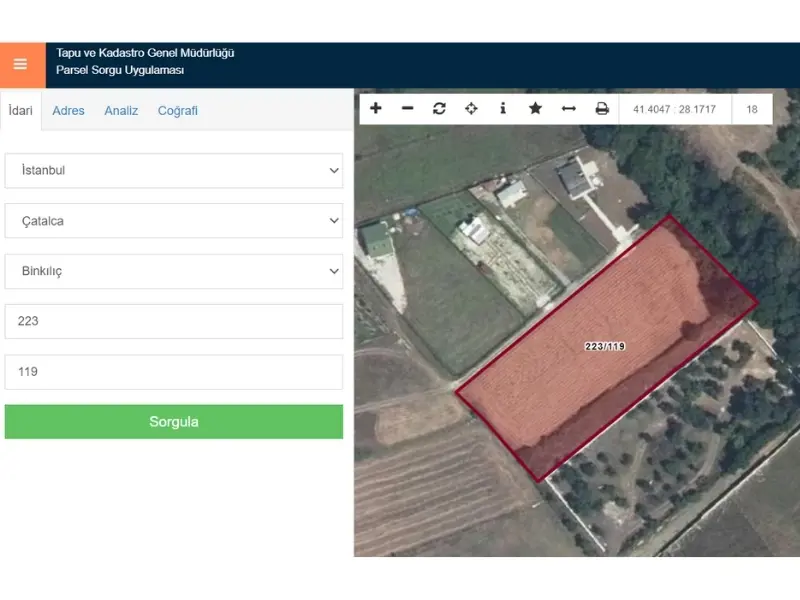The height and width of the screenshot is (600, 800).
Task: Open the Analiz tab
Action: click(121, 111)
